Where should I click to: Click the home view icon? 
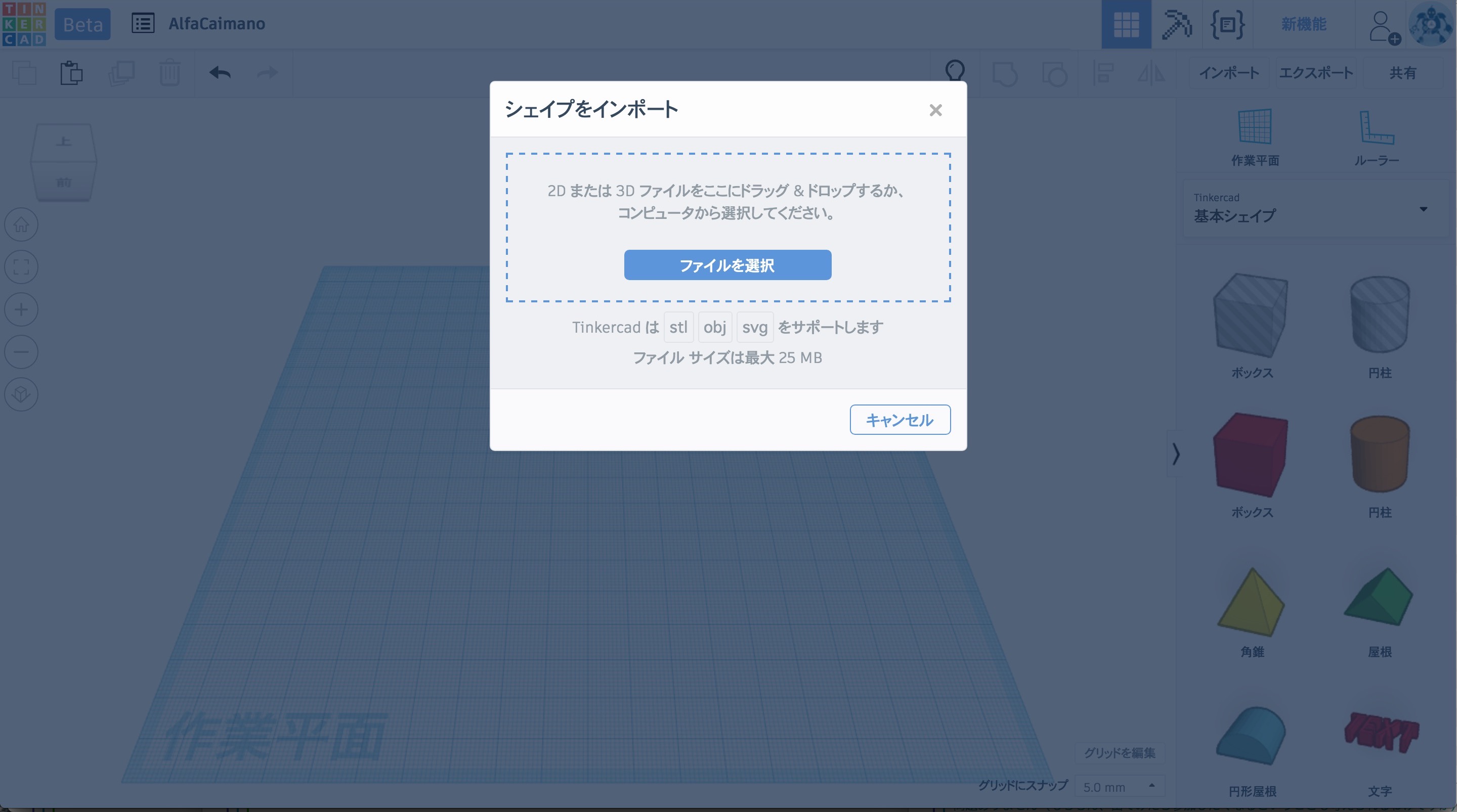[x=21, y=224]
